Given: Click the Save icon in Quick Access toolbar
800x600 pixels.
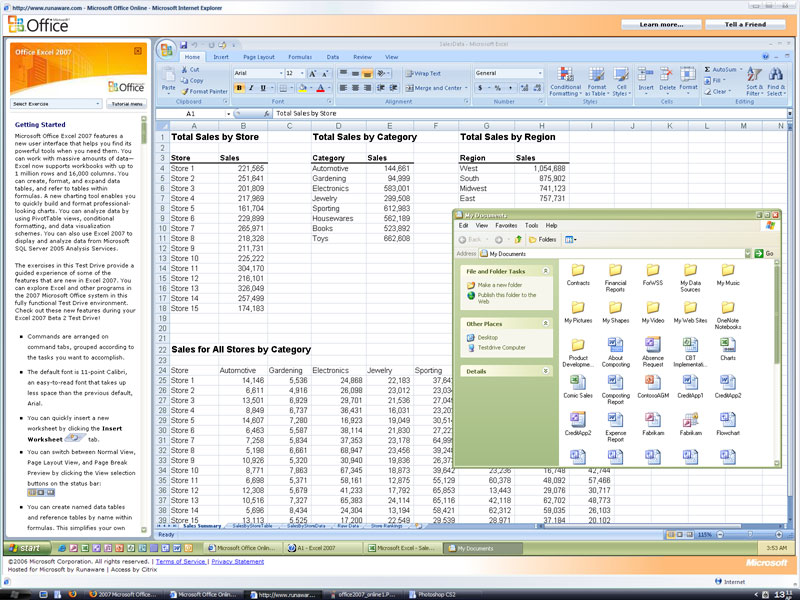Looking at the screenshot, I should (x=184, y=45).
